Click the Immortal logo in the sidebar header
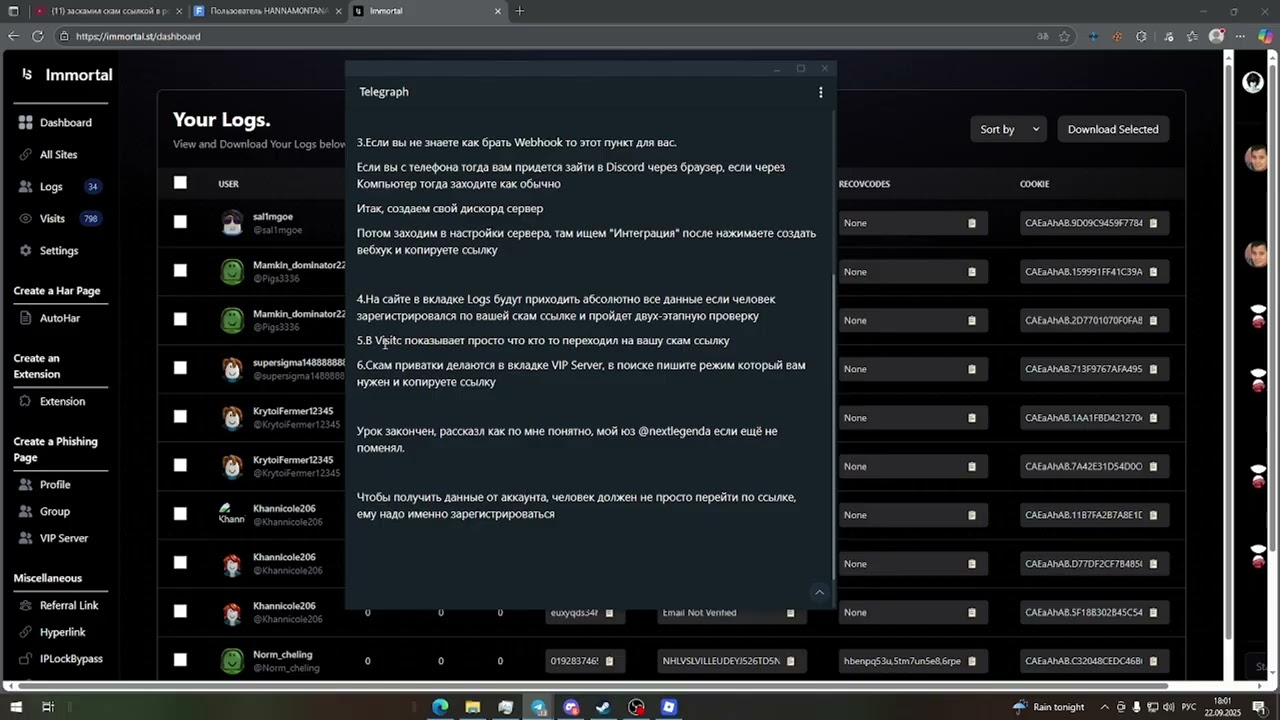Screen dimensions: 1280x720 click(x=27, y=75)
